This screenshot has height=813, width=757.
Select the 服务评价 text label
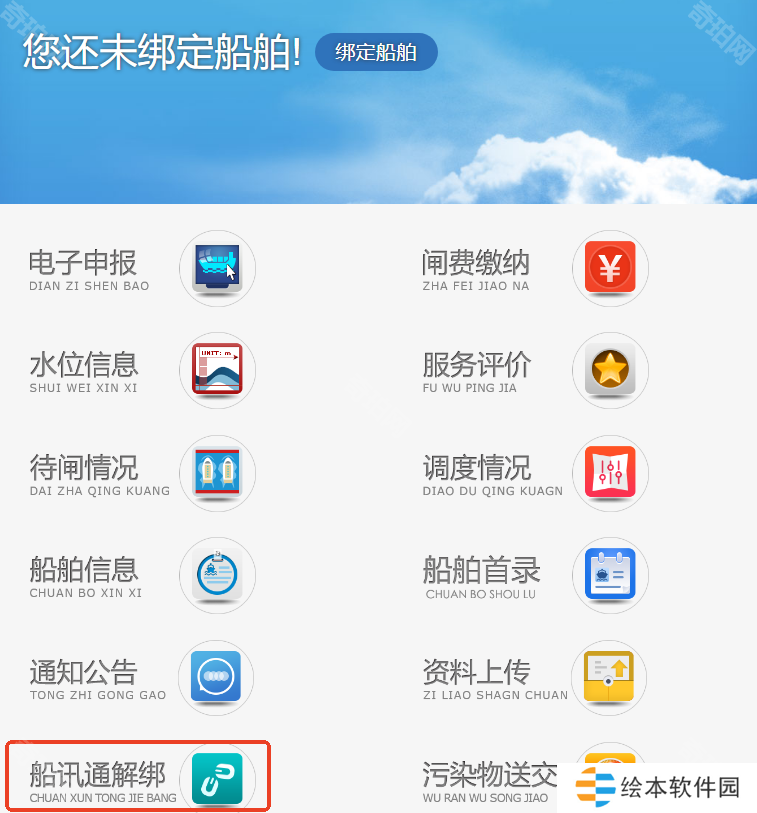tap(476, 365)
